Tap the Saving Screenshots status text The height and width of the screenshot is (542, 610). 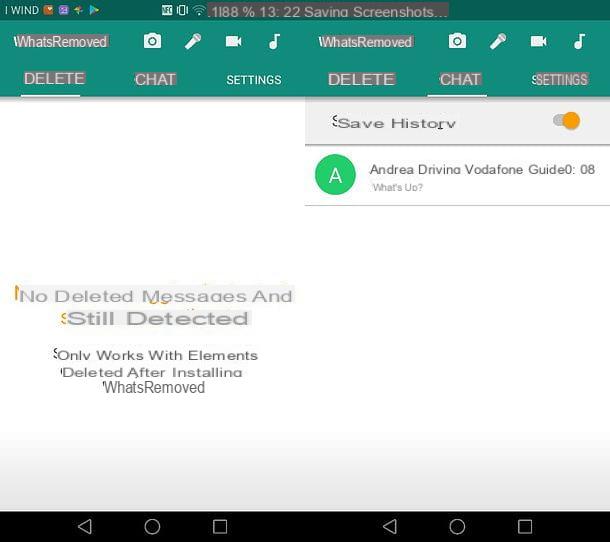[376, 12]
